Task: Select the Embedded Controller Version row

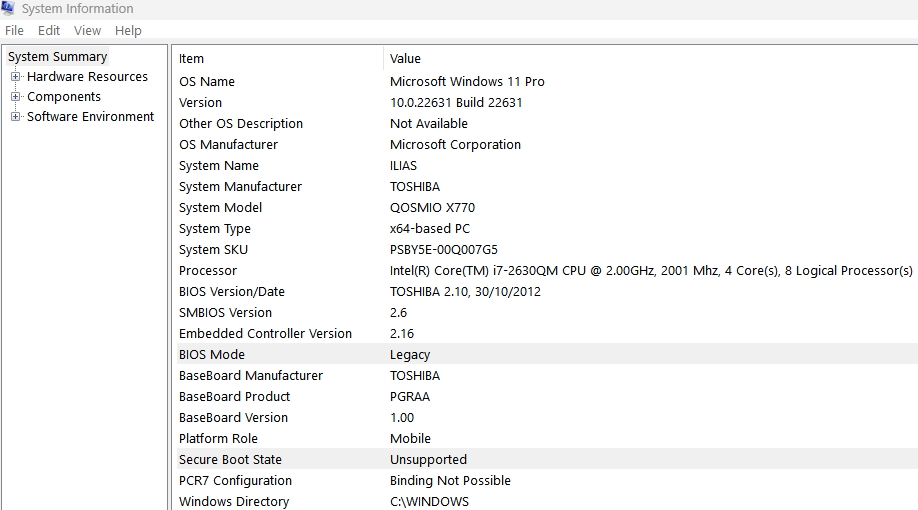Action: point(547,334)
